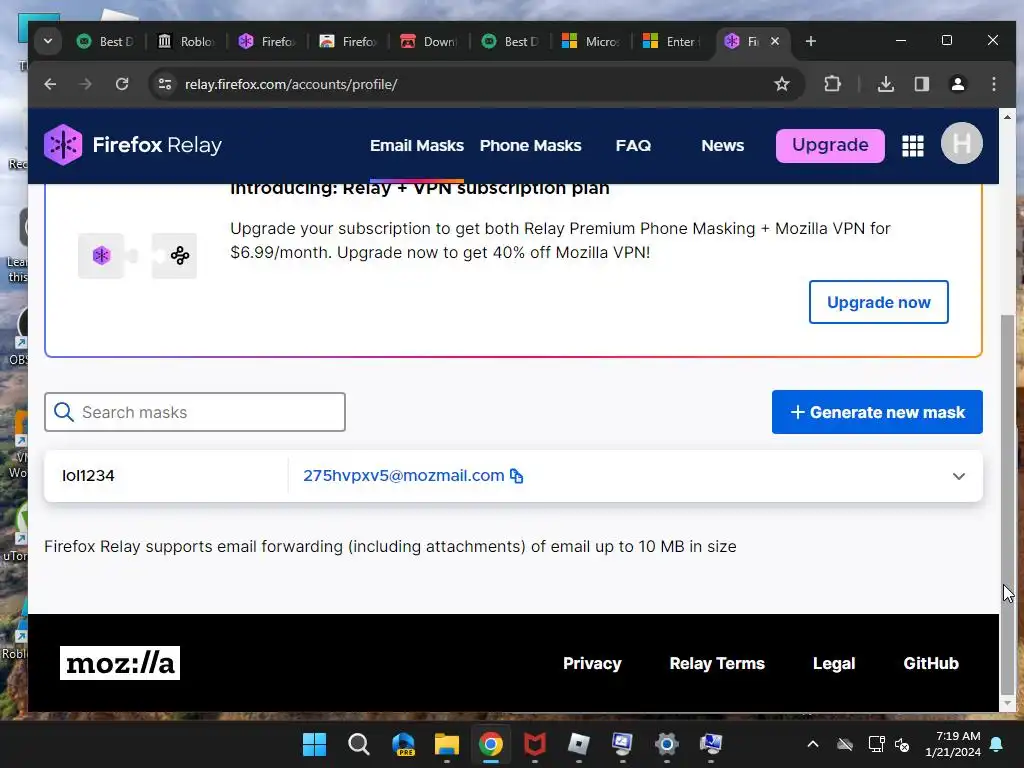Bookmark this page with the star icon
1024x768 pixels.
782,84
